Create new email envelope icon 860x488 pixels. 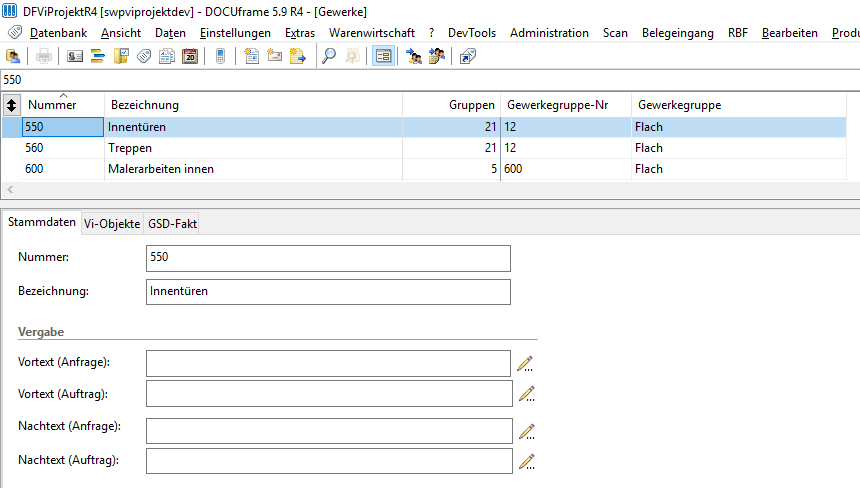[x=274, y=56]
